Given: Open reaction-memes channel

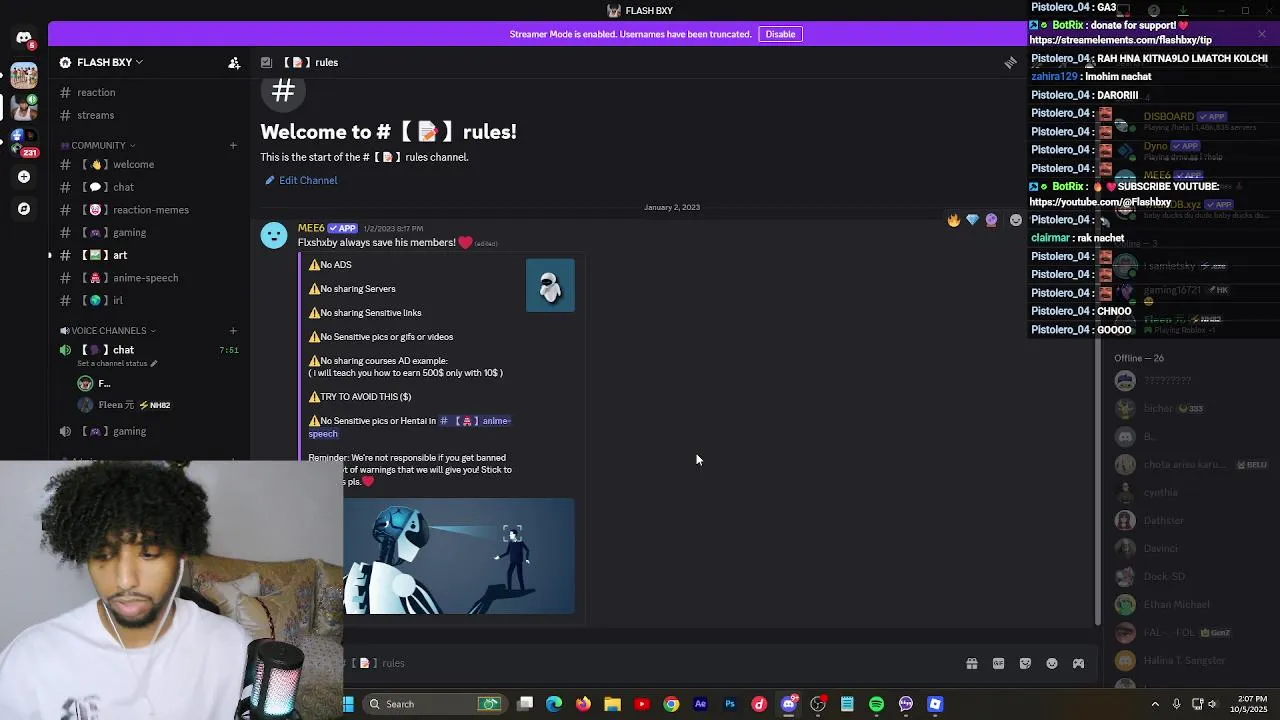Looking at the screenshot, I should tap(148, 210).
